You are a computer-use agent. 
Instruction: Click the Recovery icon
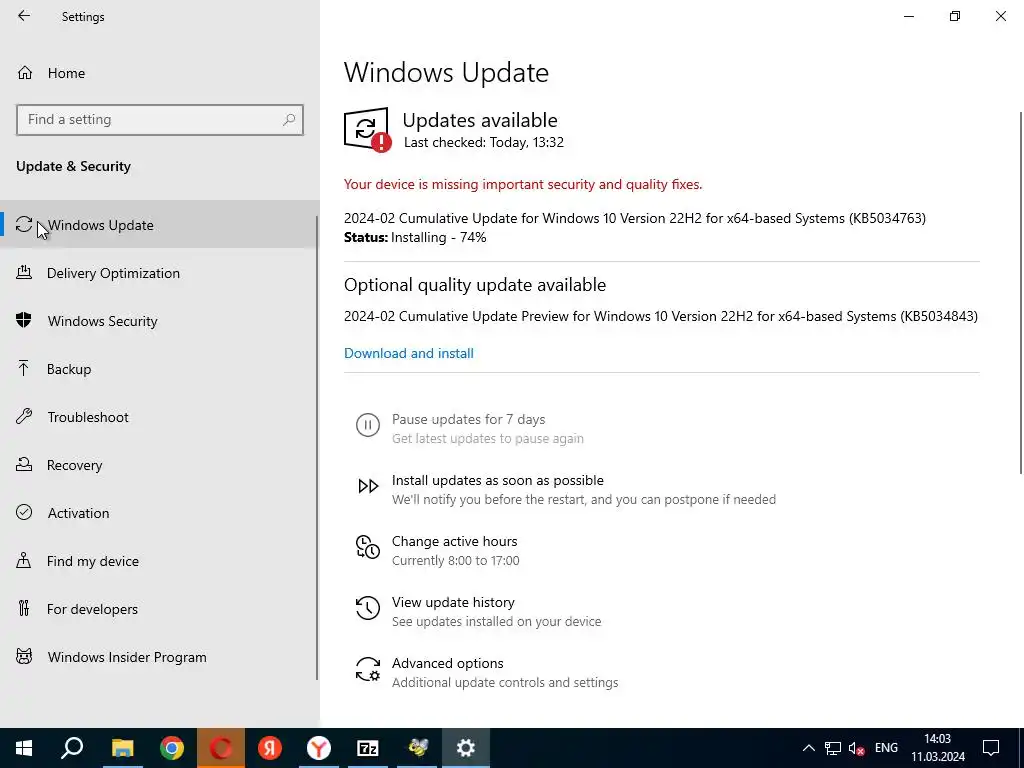click(x=24, y=464)
